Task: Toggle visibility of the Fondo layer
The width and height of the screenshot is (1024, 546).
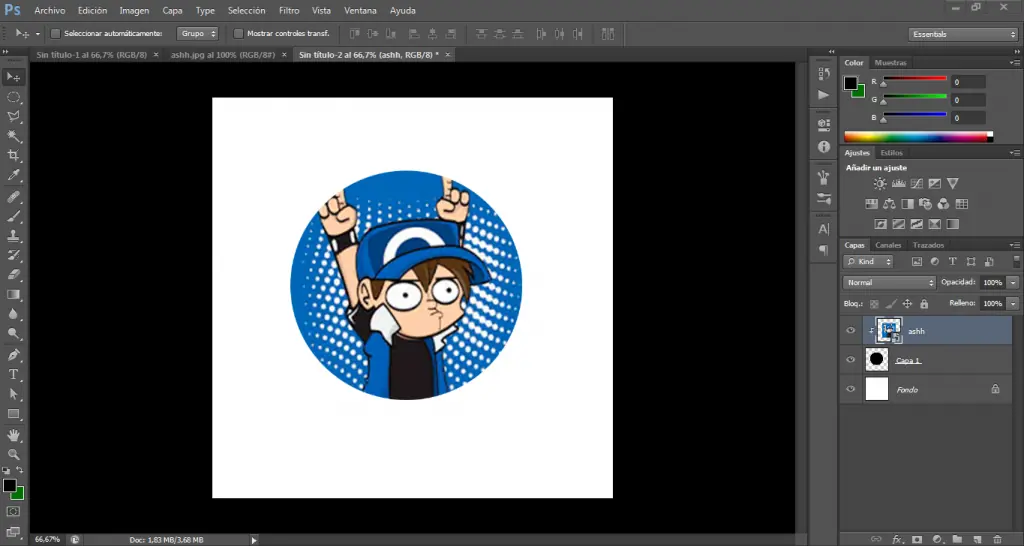Action: 850,389
